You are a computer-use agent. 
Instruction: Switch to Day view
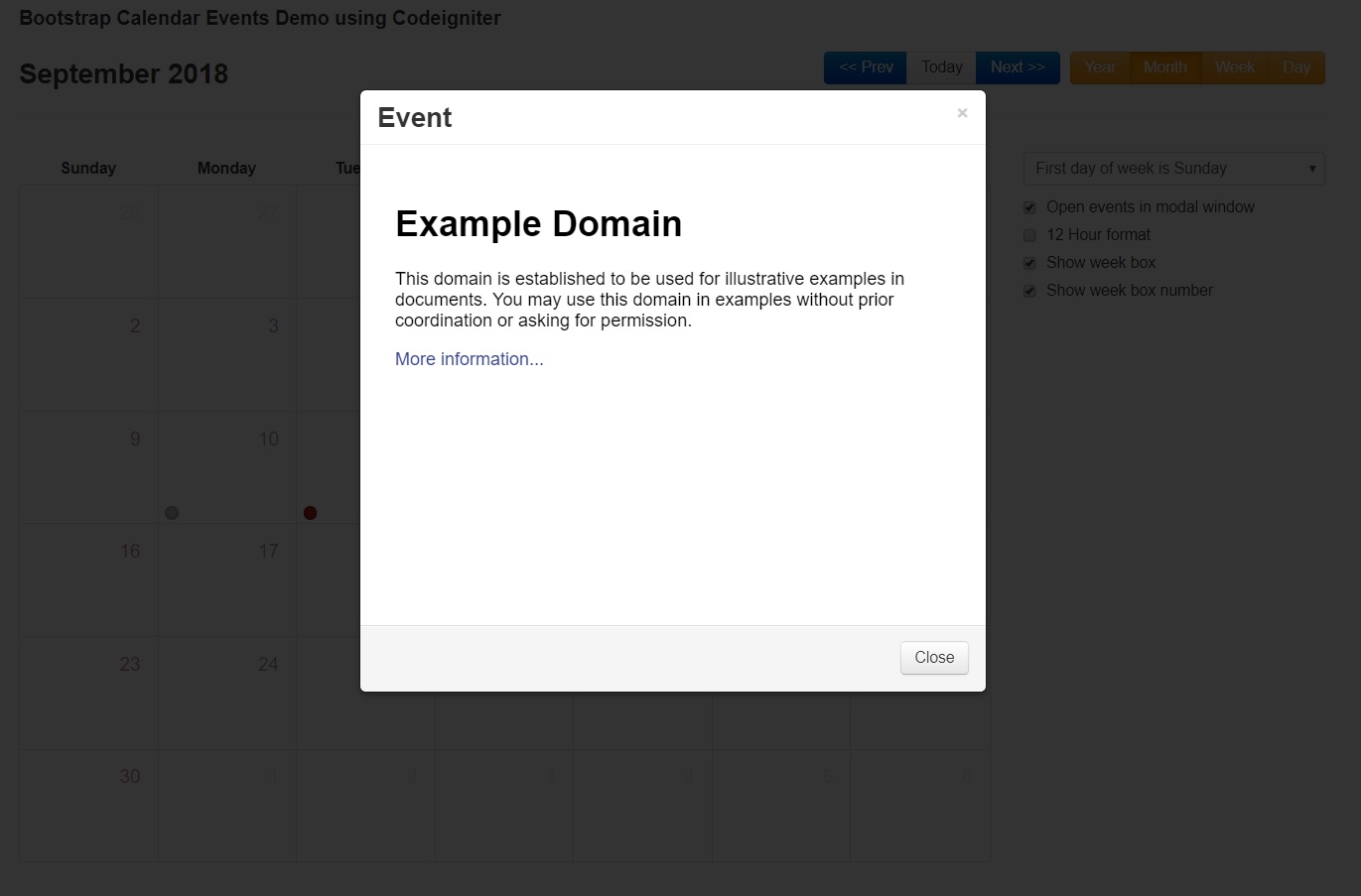(x=1295, y=67)
